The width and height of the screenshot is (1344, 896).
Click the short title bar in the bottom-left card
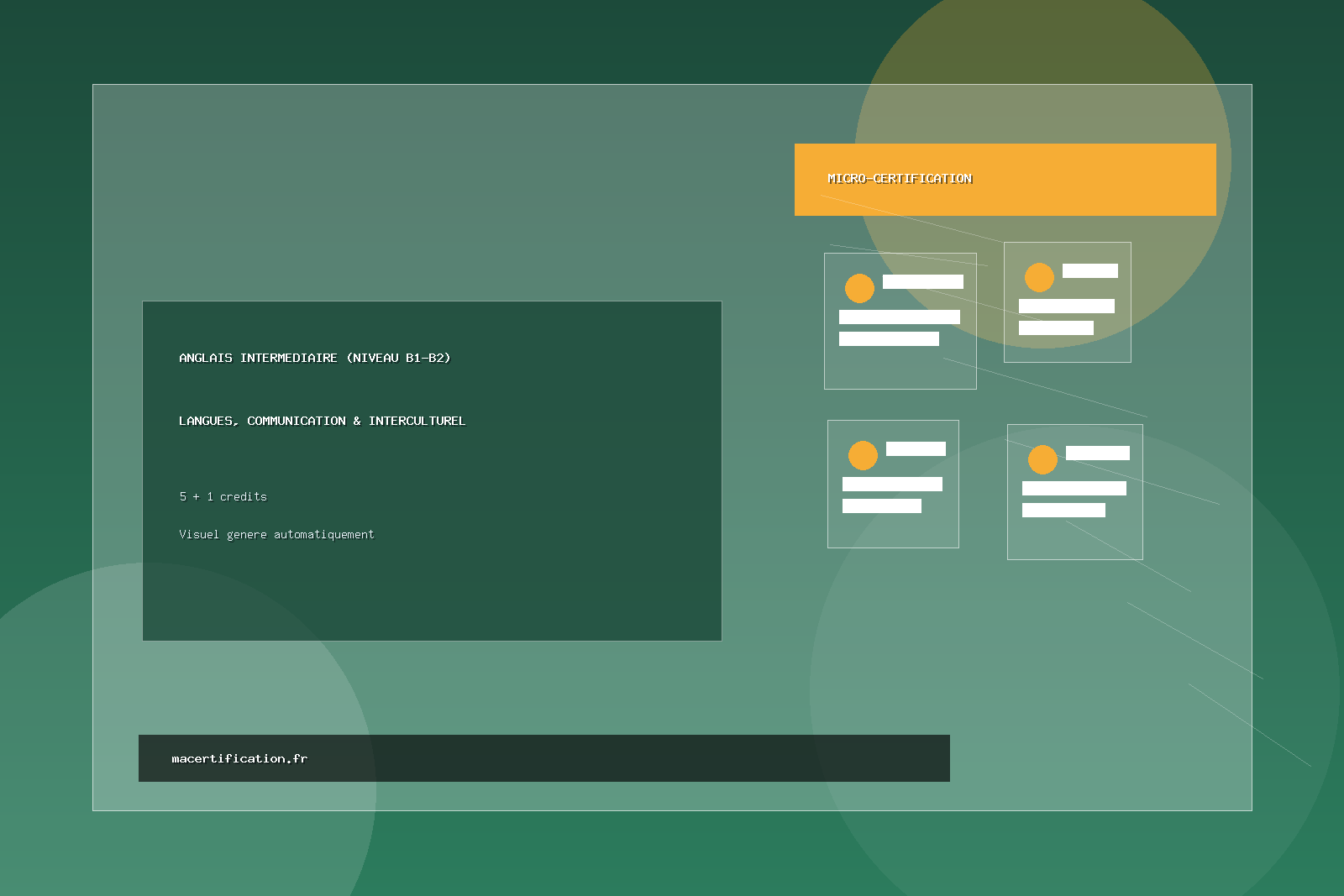click(916, 448)
